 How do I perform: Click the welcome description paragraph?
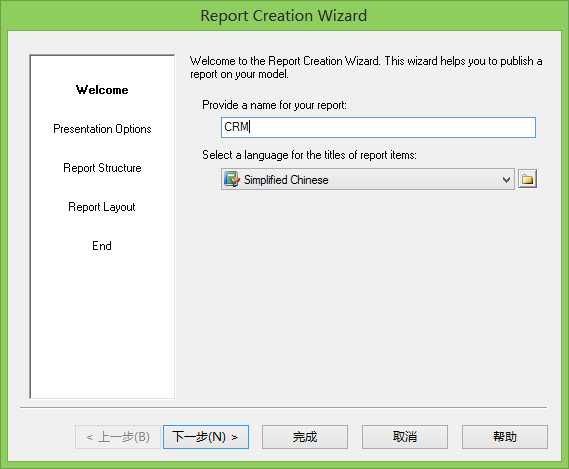coord(366,68)
